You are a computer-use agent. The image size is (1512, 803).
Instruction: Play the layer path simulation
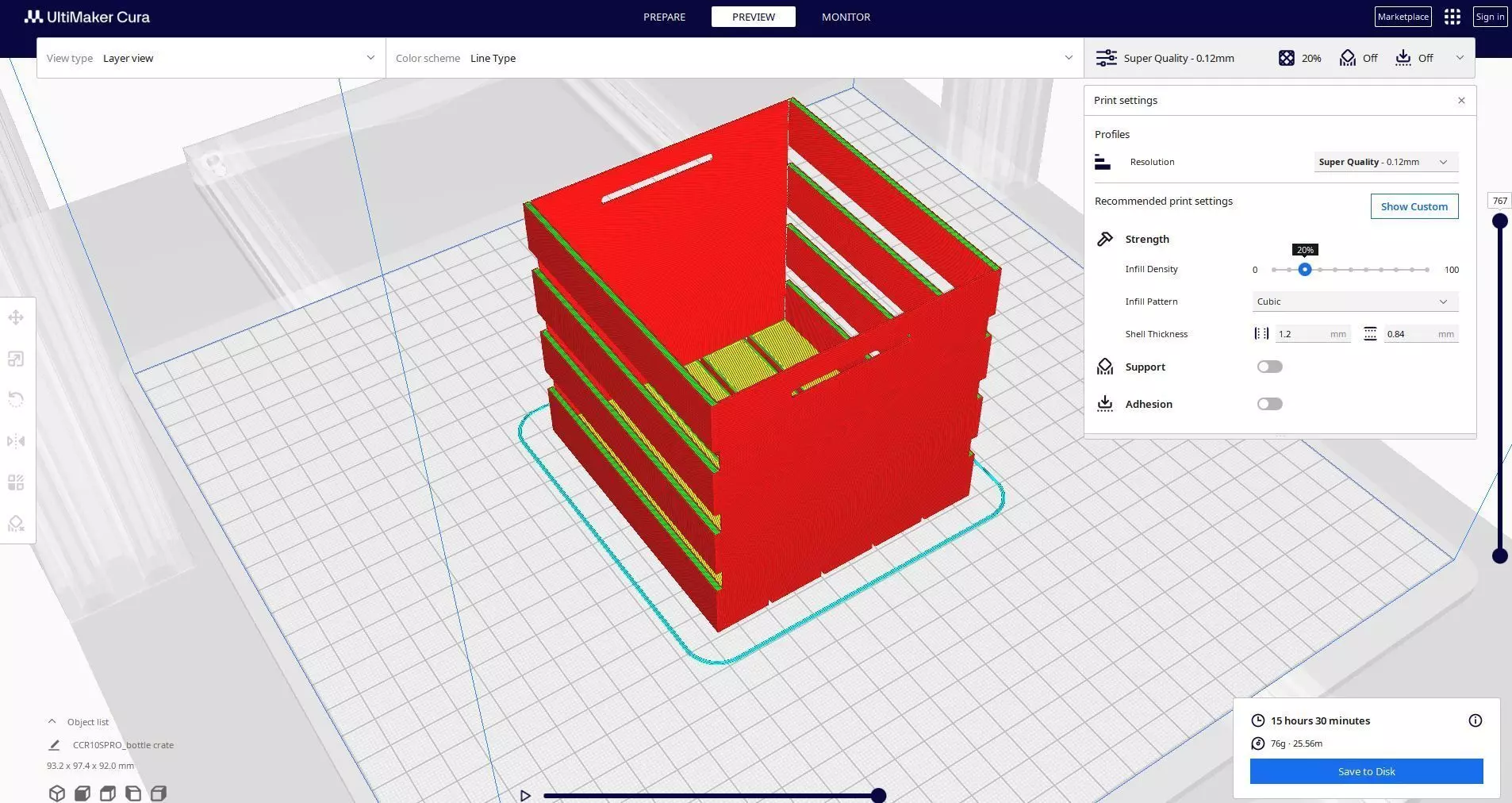525,795
